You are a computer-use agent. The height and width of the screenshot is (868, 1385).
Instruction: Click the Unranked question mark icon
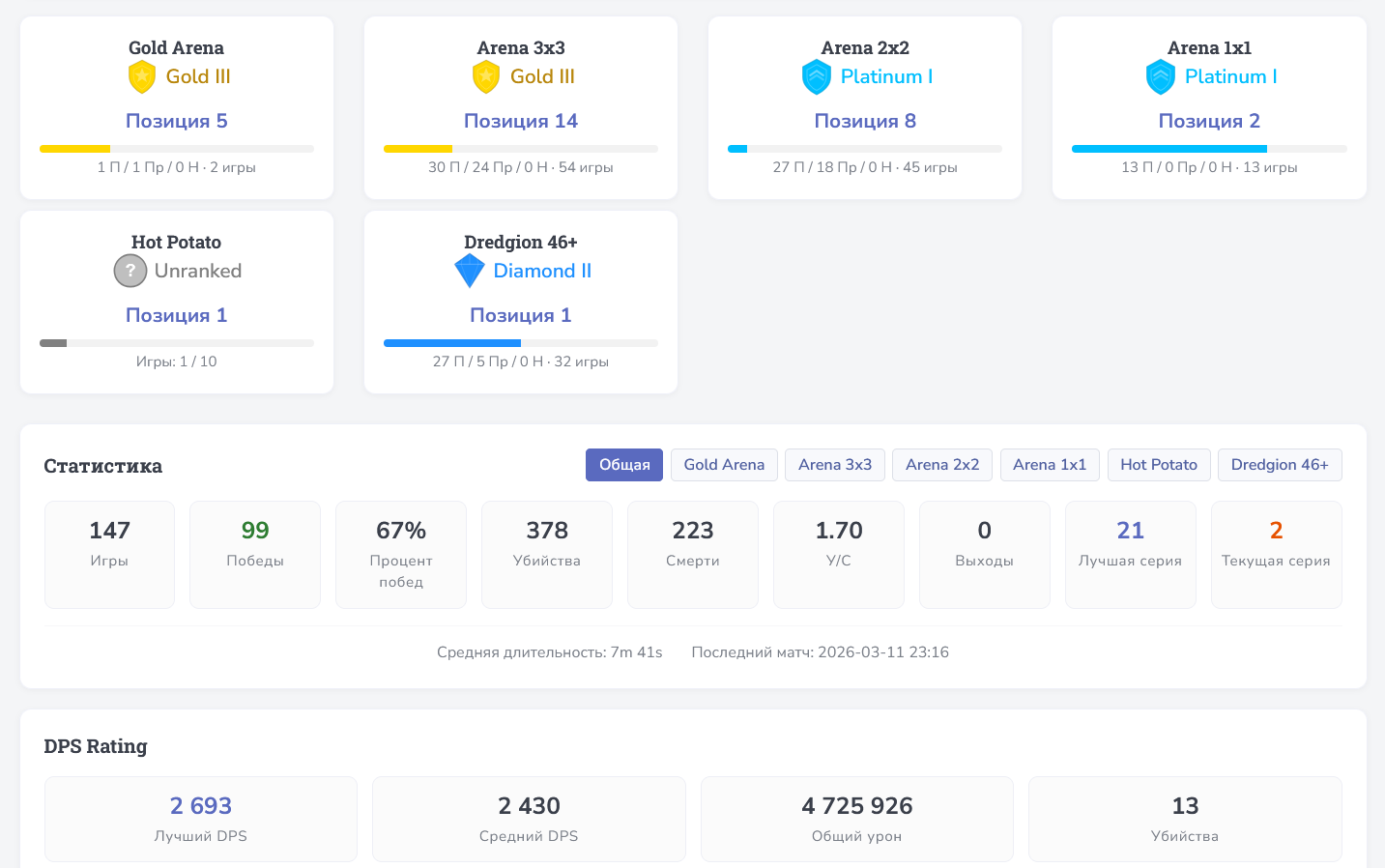(x=130, y=272)
